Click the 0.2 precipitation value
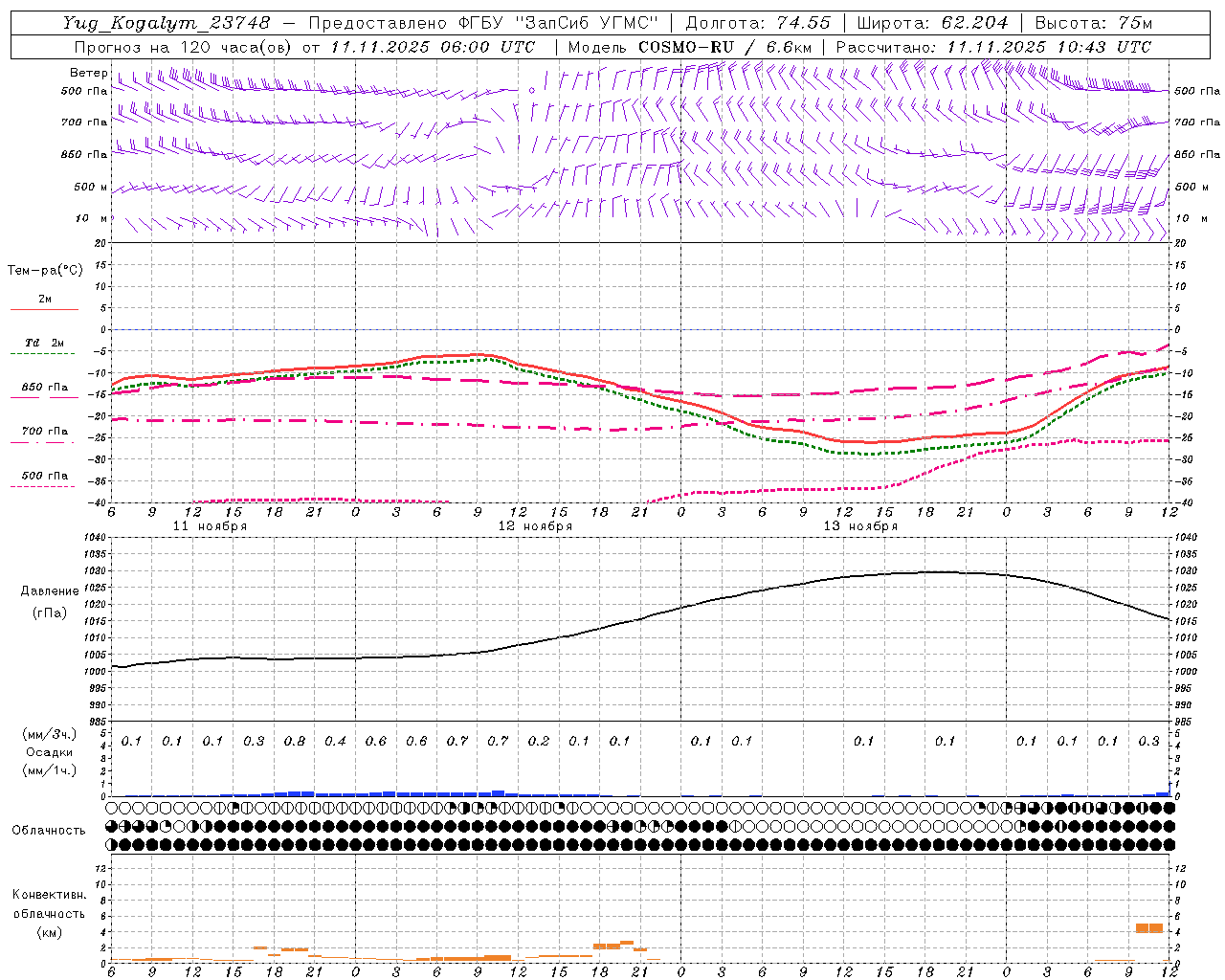 point(539,741)
